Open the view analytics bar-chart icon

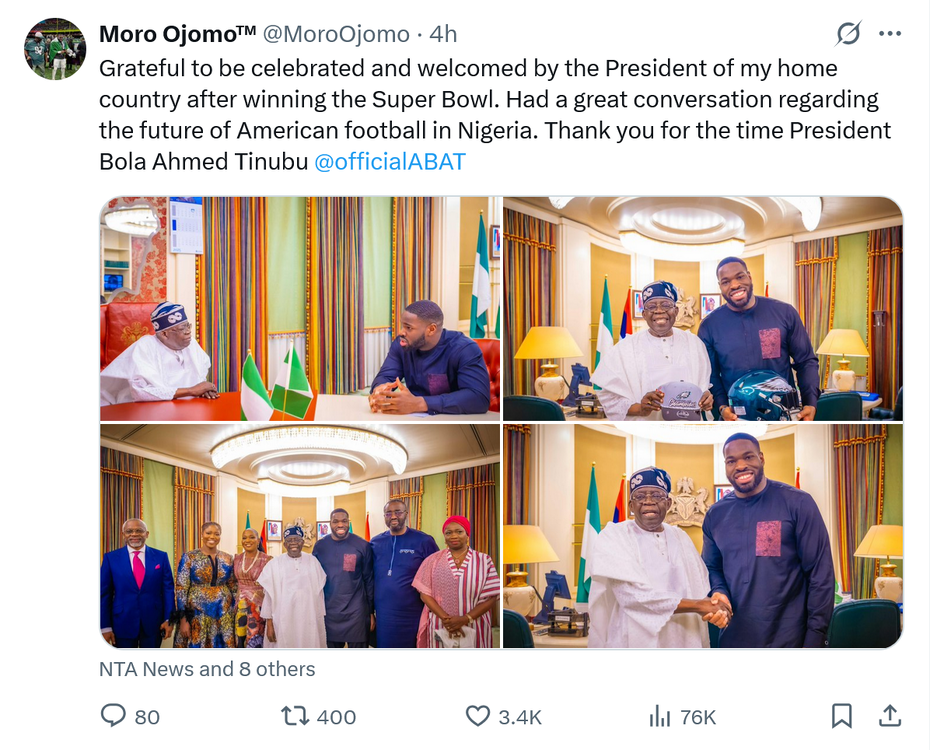[660, 716]
